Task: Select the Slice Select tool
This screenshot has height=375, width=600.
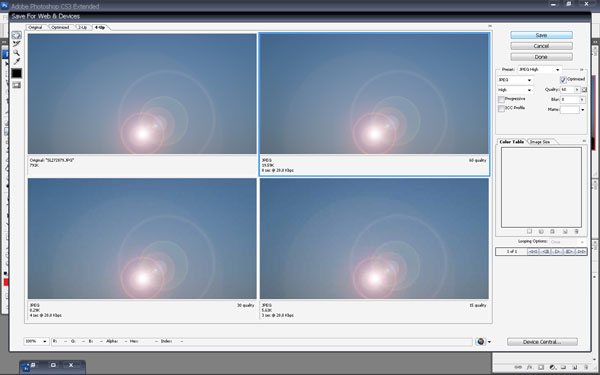Action: coord(16,44)
